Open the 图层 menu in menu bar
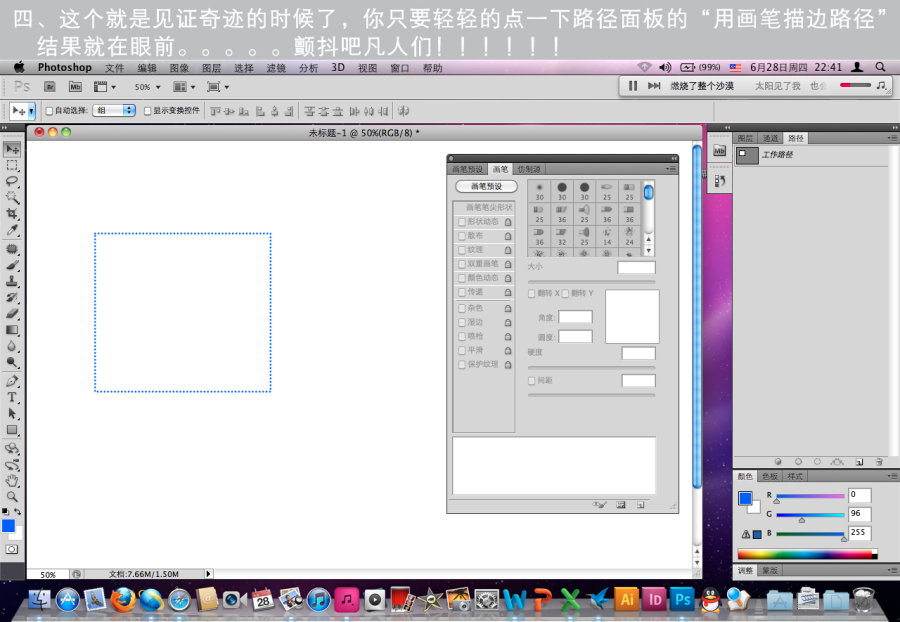This screenshot has width=900, height=622. pos(211,68)
